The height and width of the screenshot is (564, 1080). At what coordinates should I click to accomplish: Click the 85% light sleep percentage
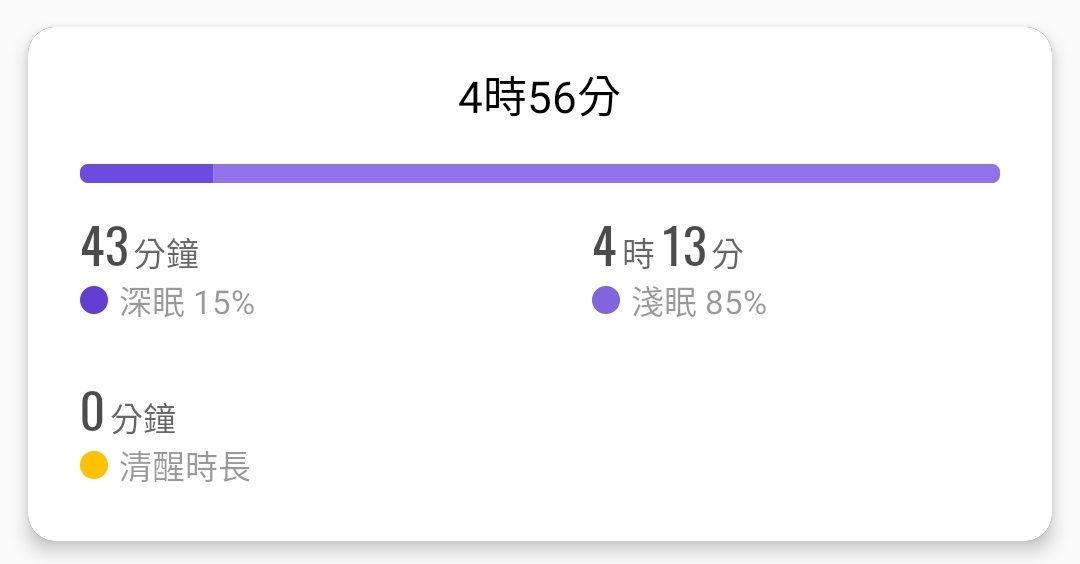click(736, 303)
